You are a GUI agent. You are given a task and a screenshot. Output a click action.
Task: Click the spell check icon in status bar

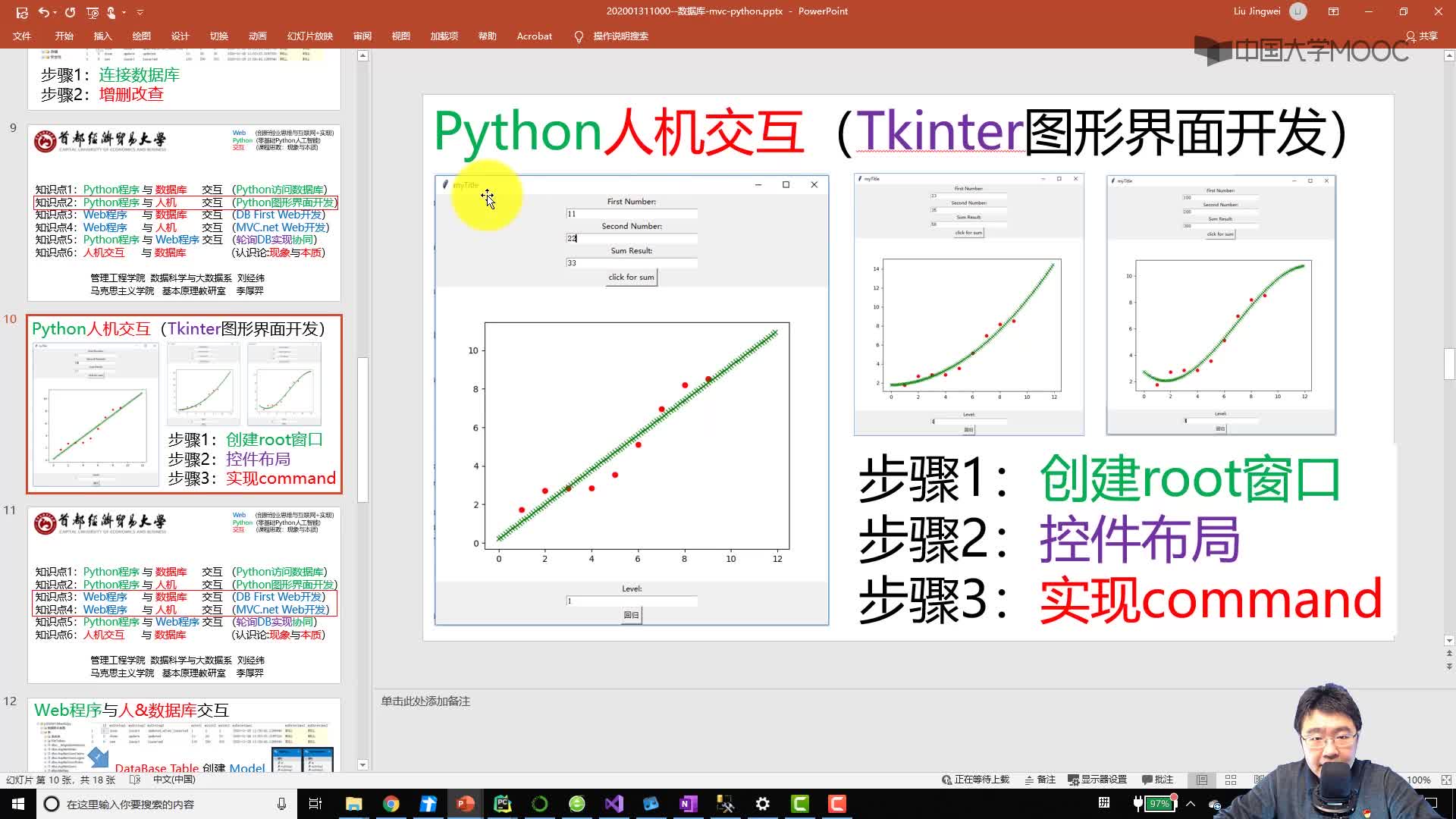coord(135,780)
